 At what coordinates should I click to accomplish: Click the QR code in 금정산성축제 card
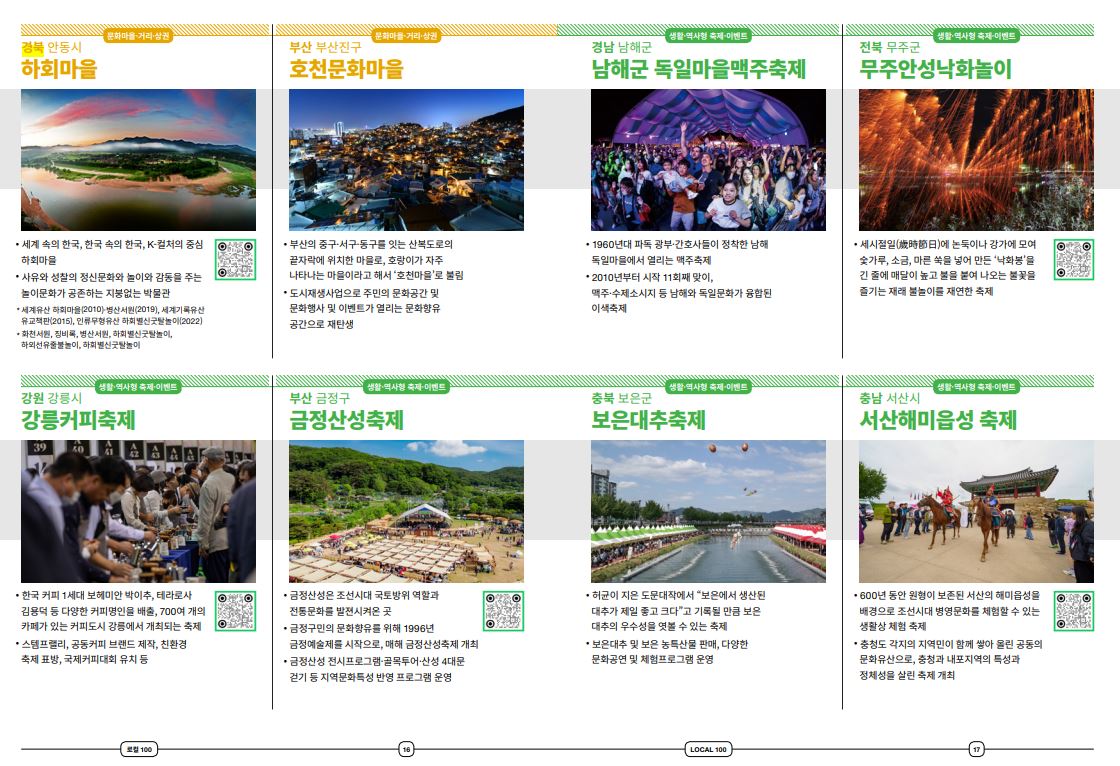click(x=503, y=611)
